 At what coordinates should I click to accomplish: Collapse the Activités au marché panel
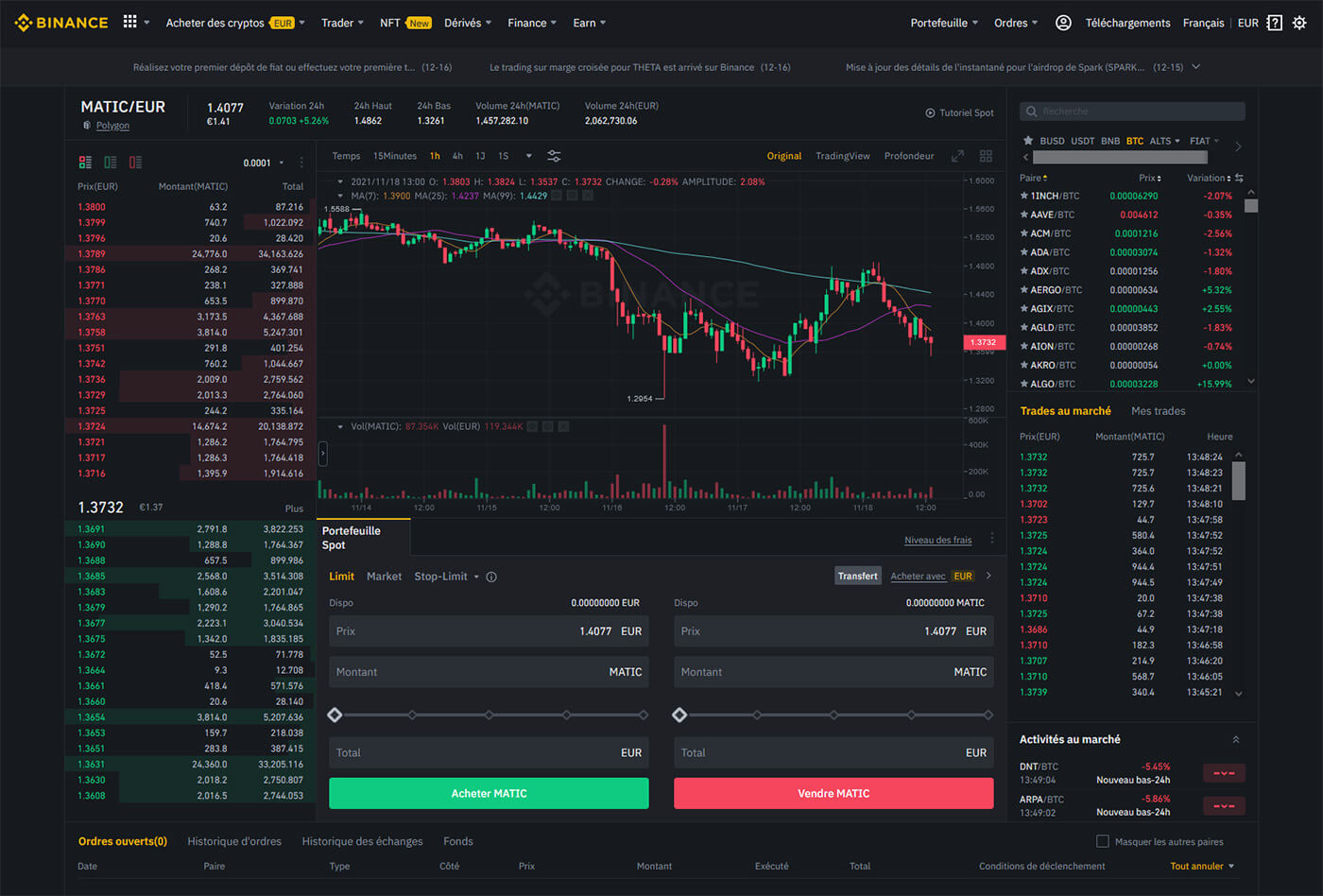pyautogui.click(x=1236, y=739)
